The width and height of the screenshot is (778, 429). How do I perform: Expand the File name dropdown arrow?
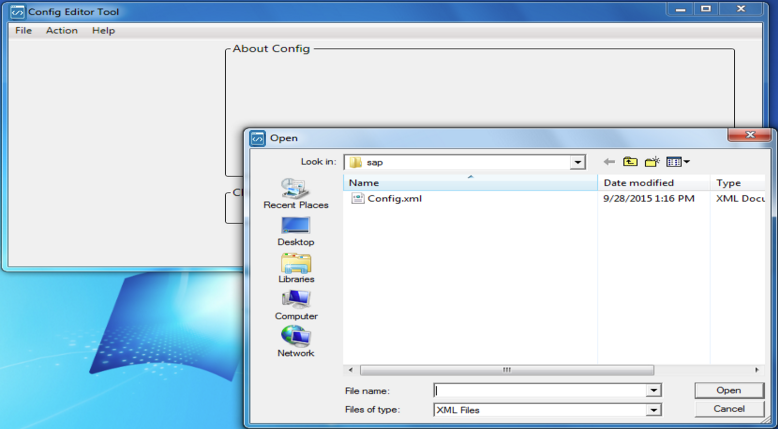(654, 391)
